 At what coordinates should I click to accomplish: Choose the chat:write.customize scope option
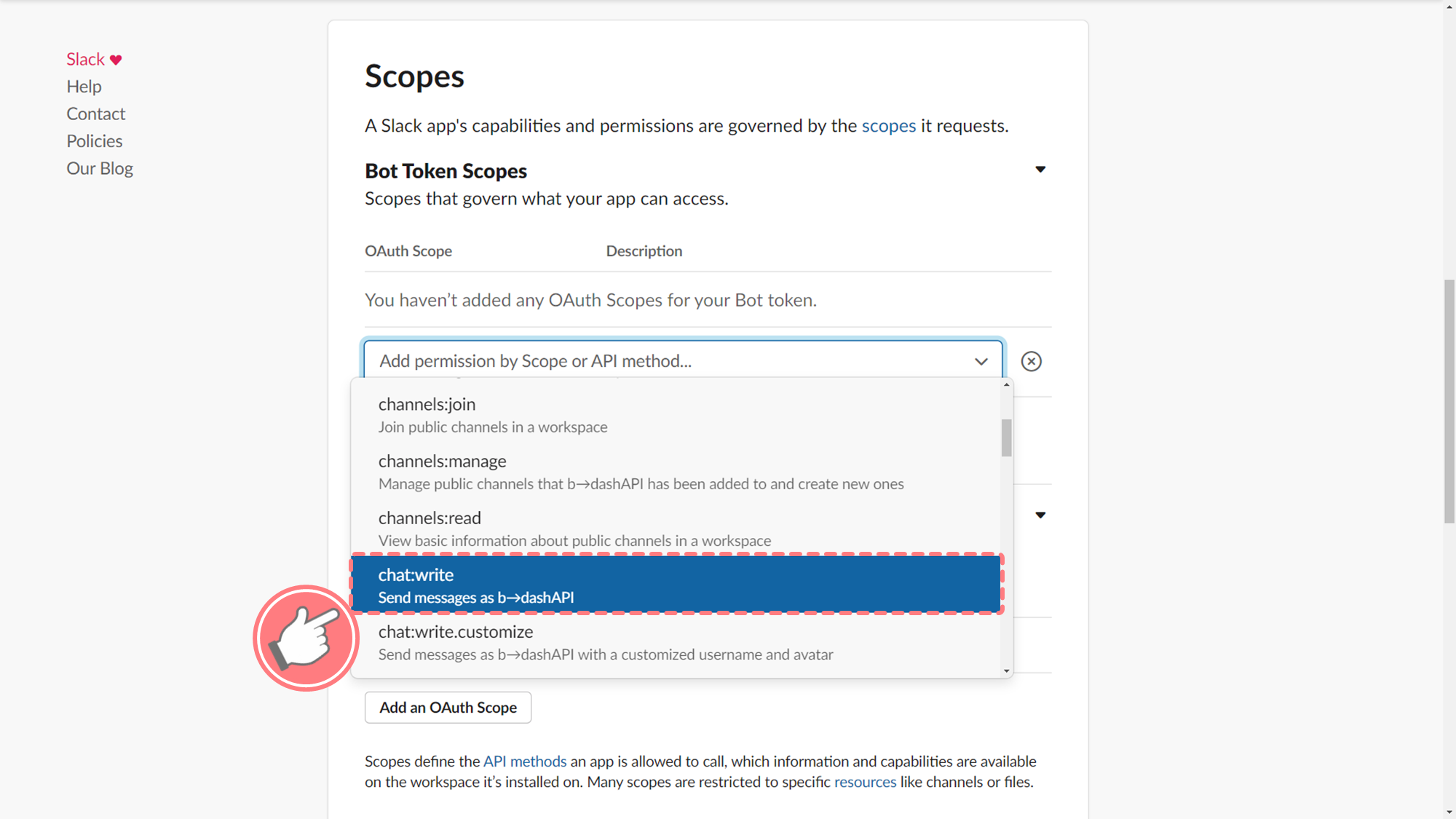[676, 642]
